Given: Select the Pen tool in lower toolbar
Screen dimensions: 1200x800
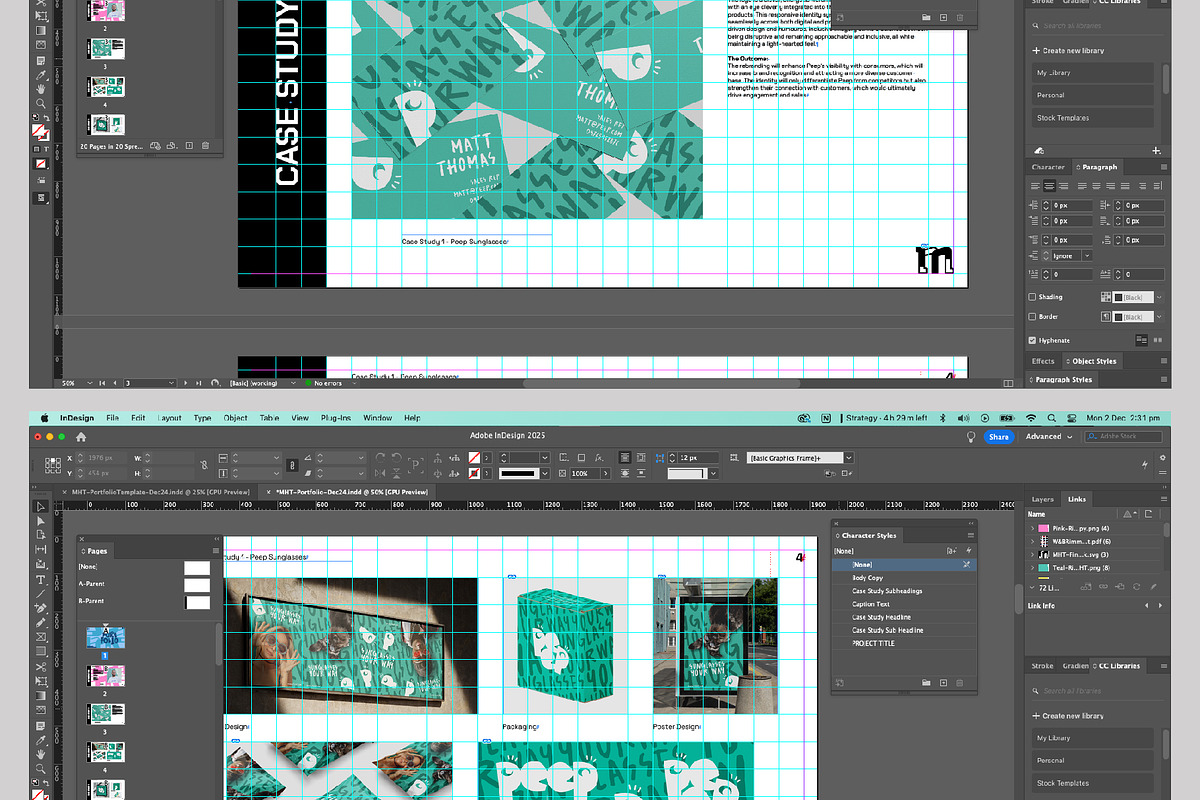Looking at the screenshot, I should click(x=41, y=608).
